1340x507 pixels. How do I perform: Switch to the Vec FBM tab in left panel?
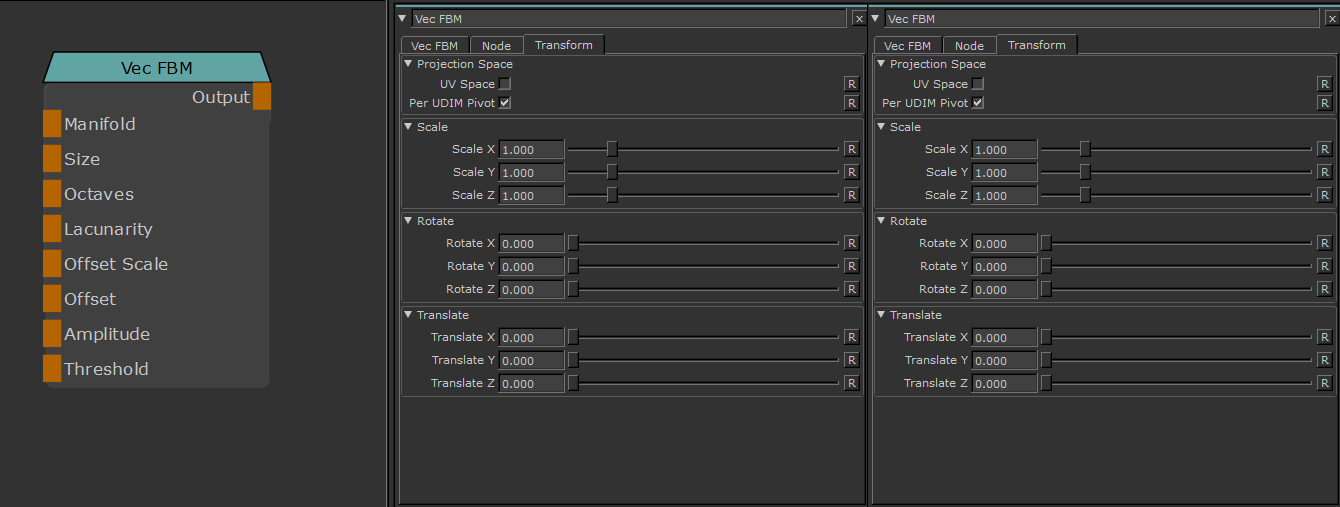[x=435, y=45]
